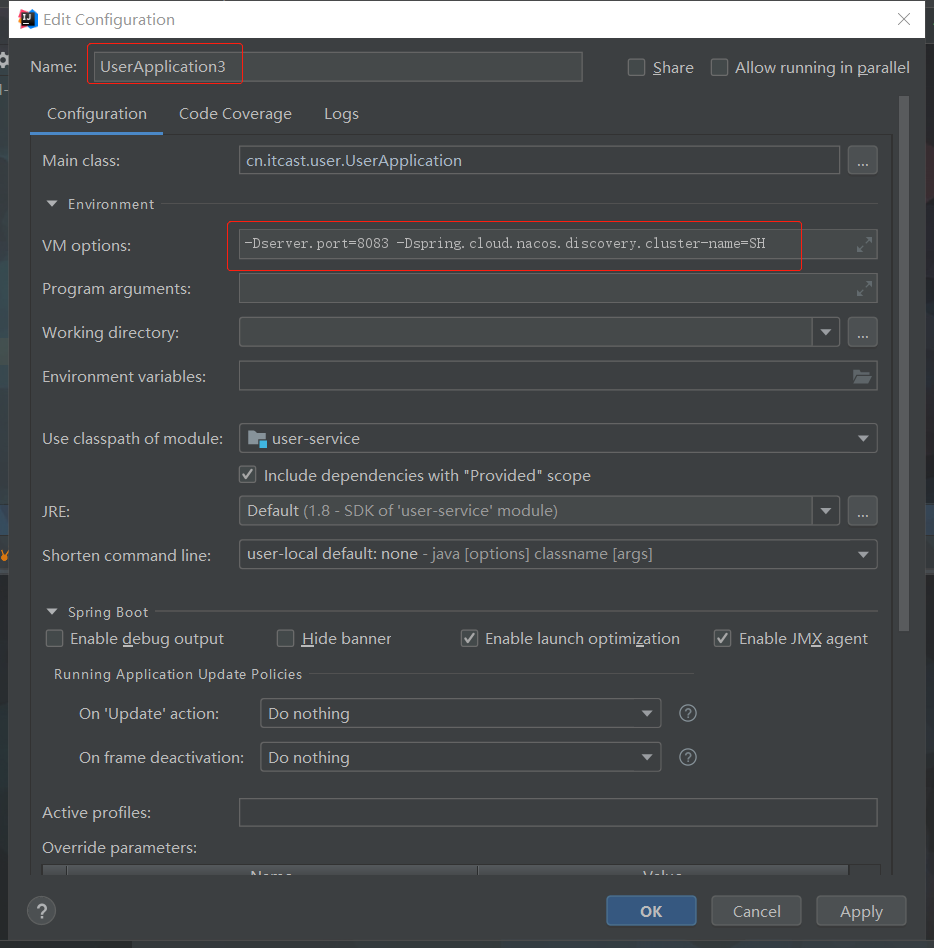The image size is (934, 948).
Task: Open Shorten command line dropdown
Action: tap(863, 554)
